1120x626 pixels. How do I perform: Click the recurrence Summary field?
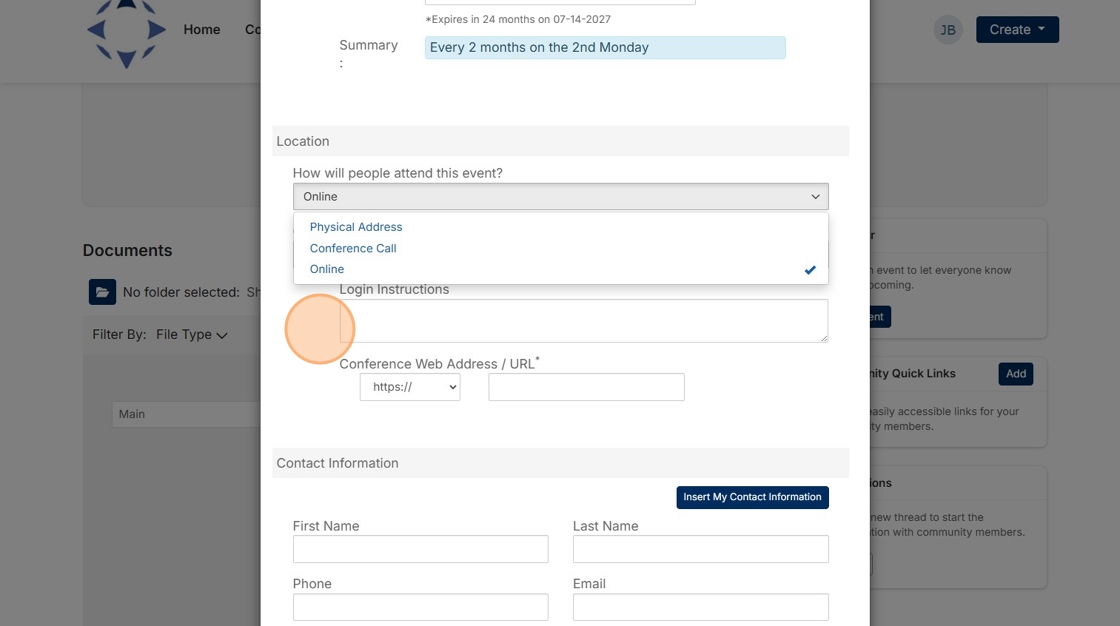[605, 48]
